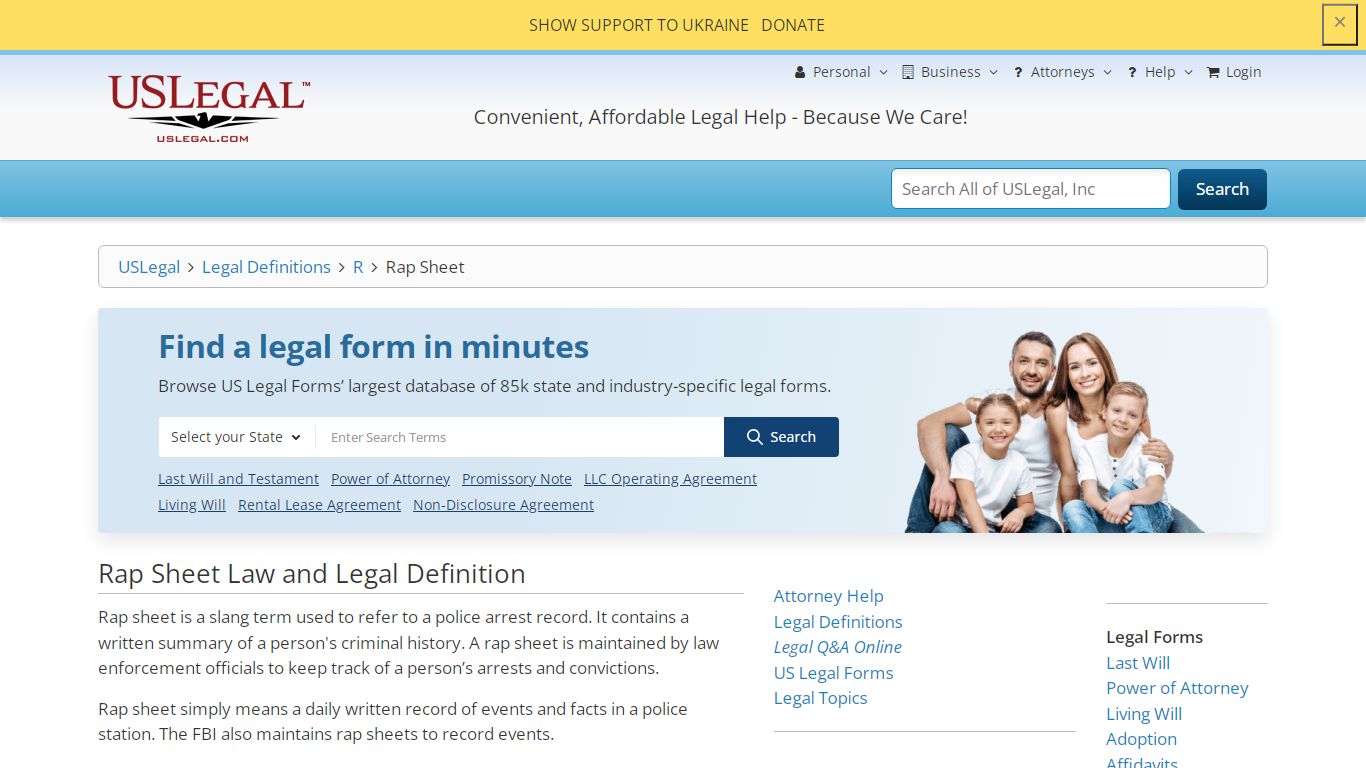Click the Personal user icon
The width and height of the screenshot is (1366, 768).
(800, 72)
